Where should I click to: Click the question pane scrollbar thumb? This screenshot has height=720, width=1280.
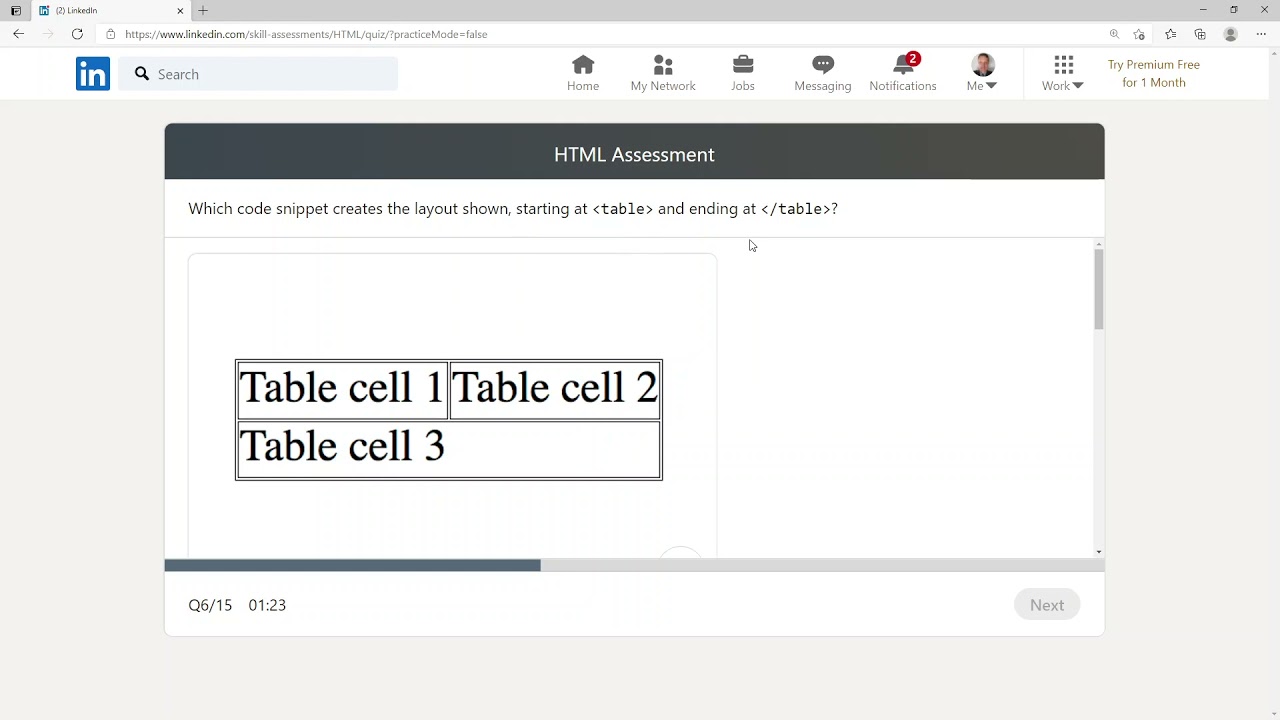(x=1098, y=290)
